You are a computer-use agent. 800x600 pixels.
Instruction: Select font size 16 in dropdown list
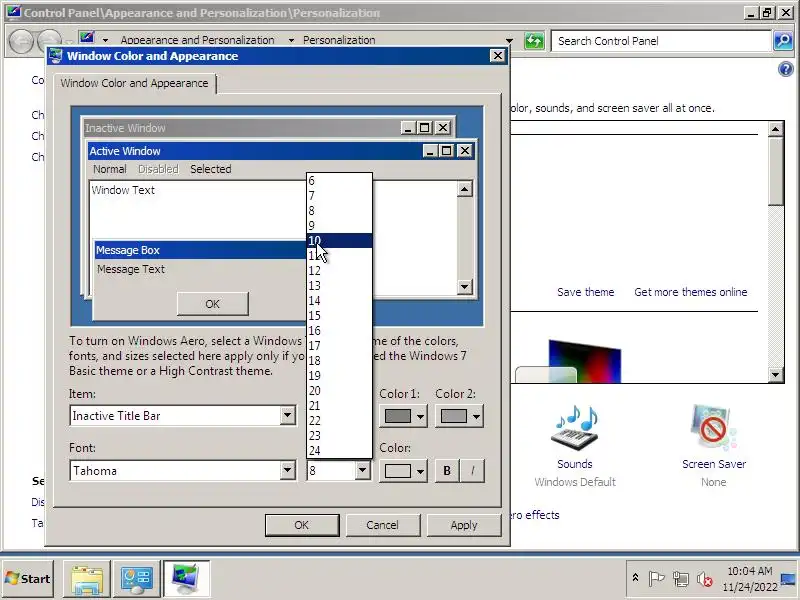click(339, 331)
